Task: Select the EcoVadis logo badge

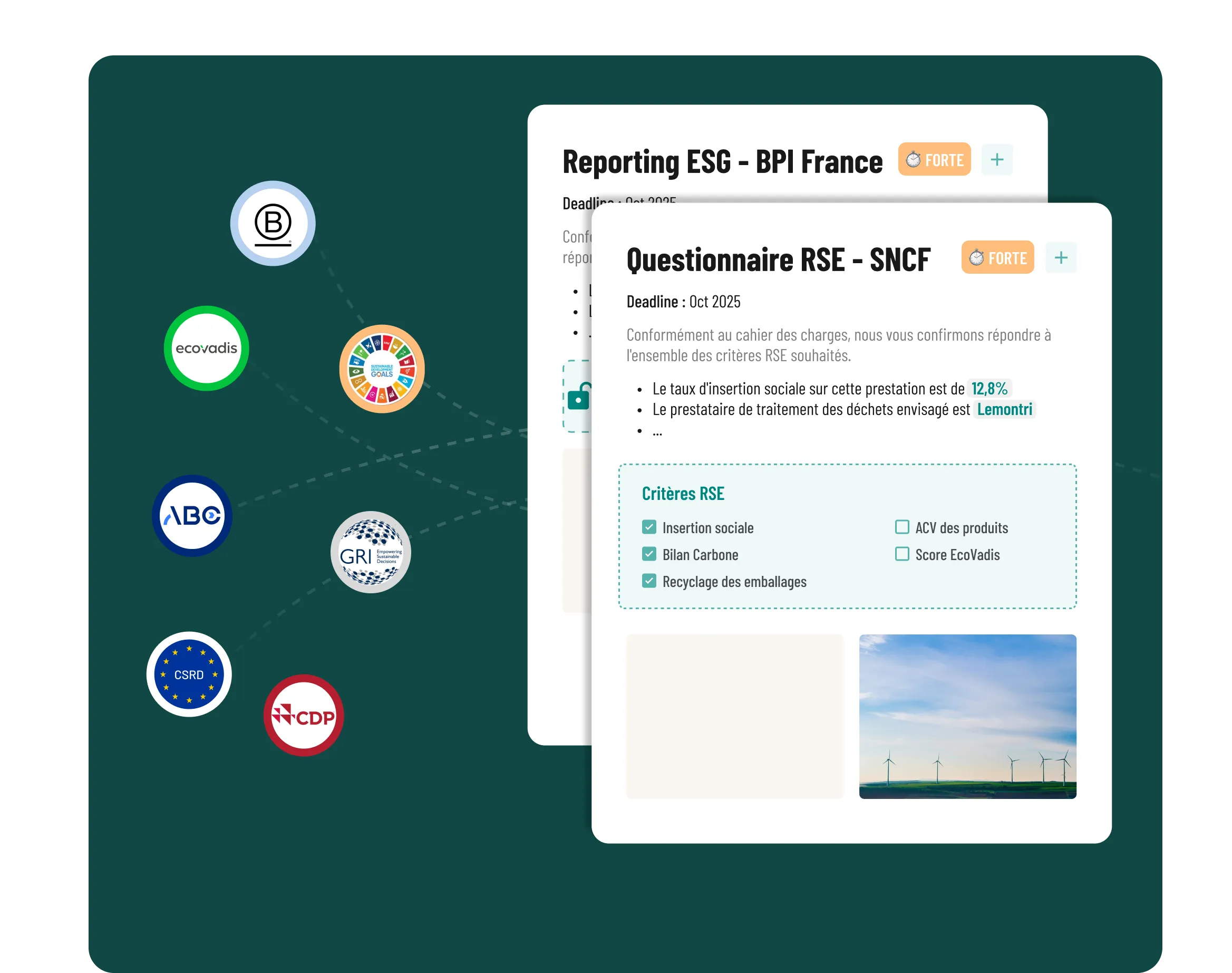Action: 207,348
